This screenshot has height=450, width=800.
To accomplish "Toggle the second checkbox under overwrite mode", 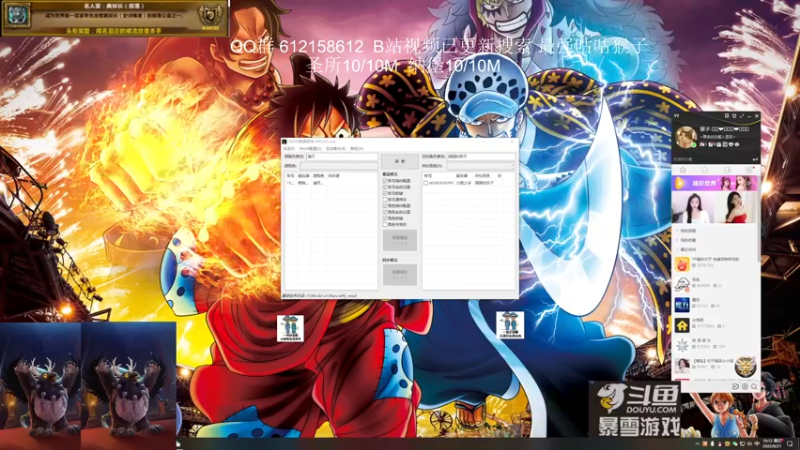I will pyautogui.click(x=385, y=187).
